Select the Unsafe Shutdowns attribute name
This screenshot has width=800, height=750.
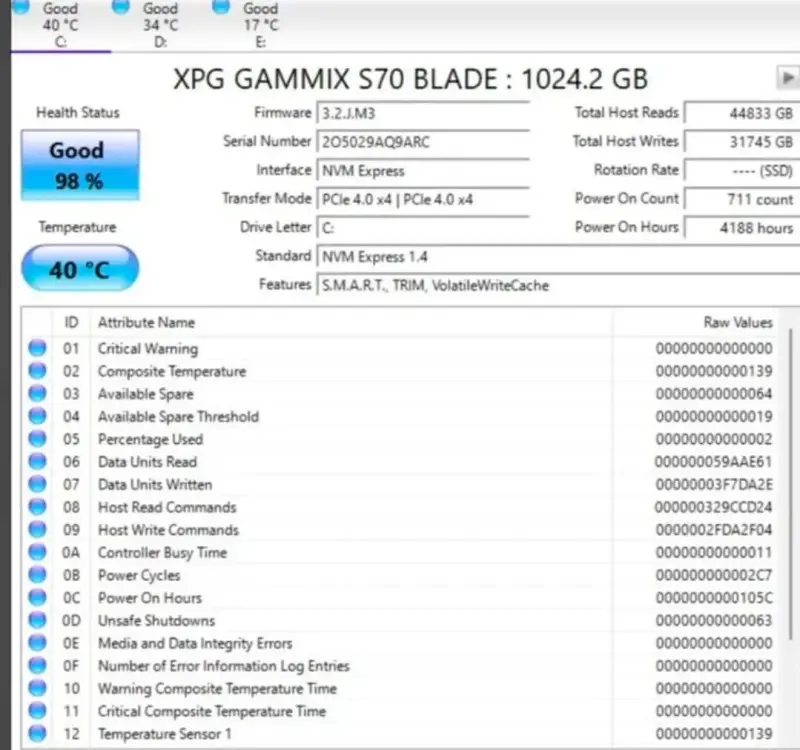[x=157, y=620]
